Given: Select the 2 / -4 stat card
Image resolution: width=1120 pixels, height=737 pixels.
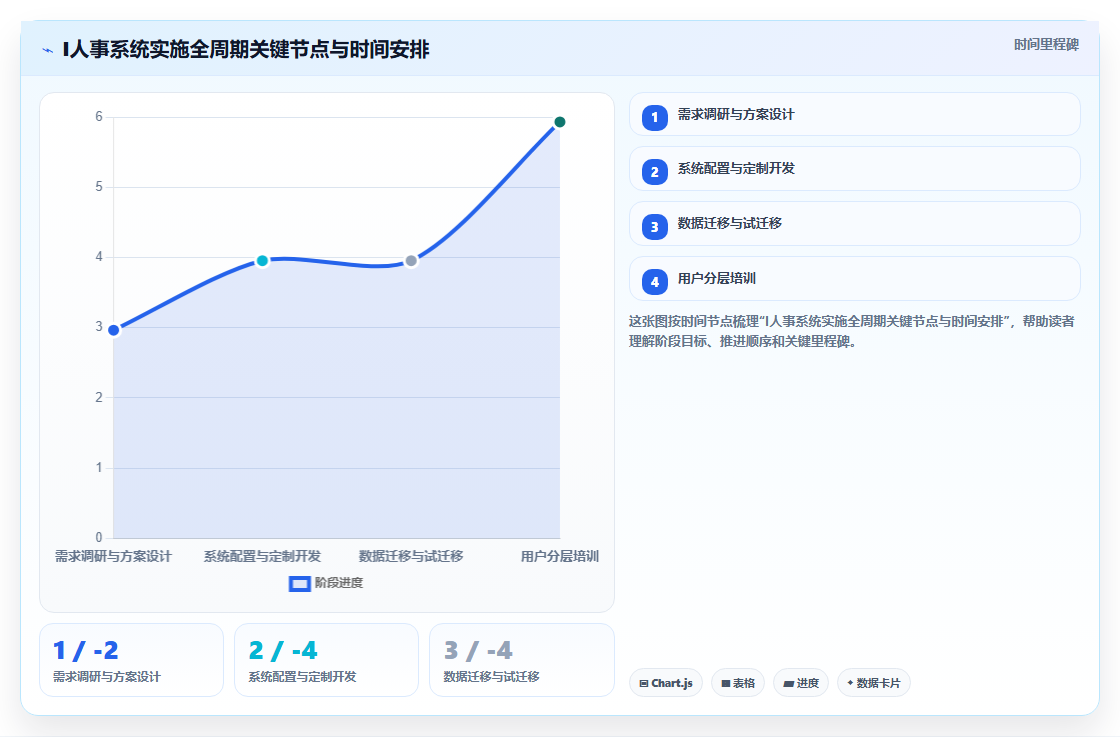Looking at the screenshot, I should click(326, 660).
